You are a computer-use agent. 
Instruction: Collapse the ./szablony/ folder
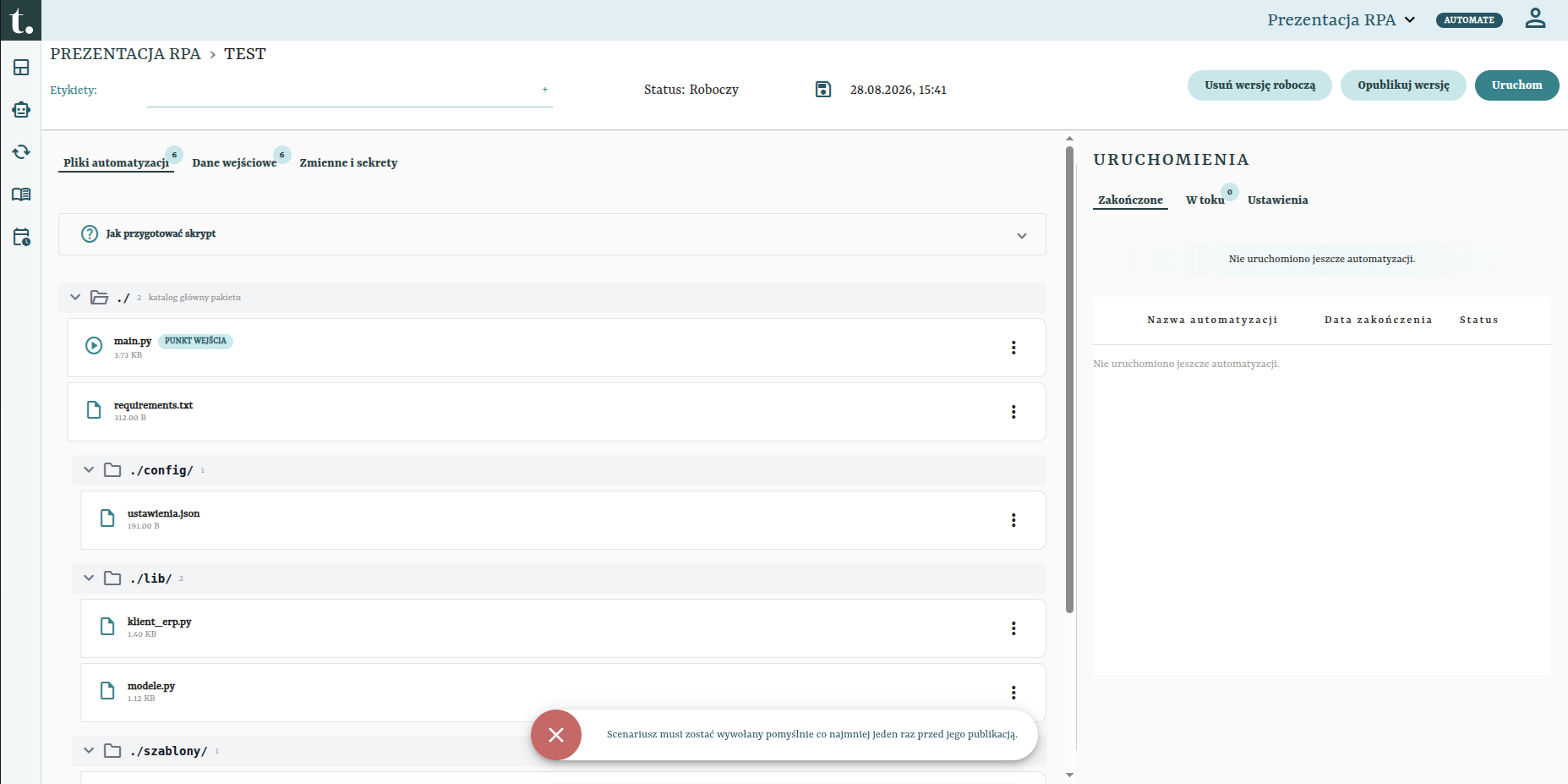click(x=89, y=751)
